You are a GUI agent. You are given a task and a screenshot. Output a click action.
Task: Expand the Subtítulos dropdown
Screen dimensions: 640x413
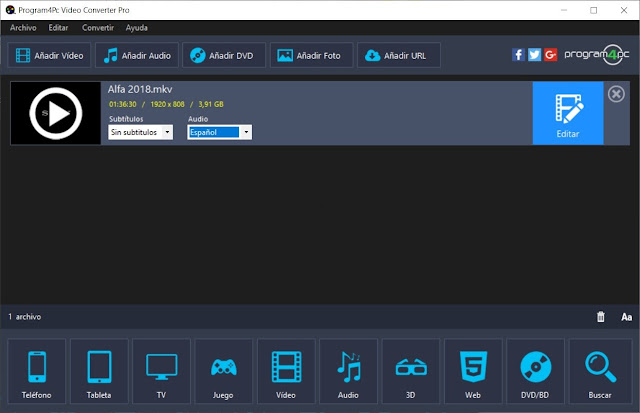[140, 132]
